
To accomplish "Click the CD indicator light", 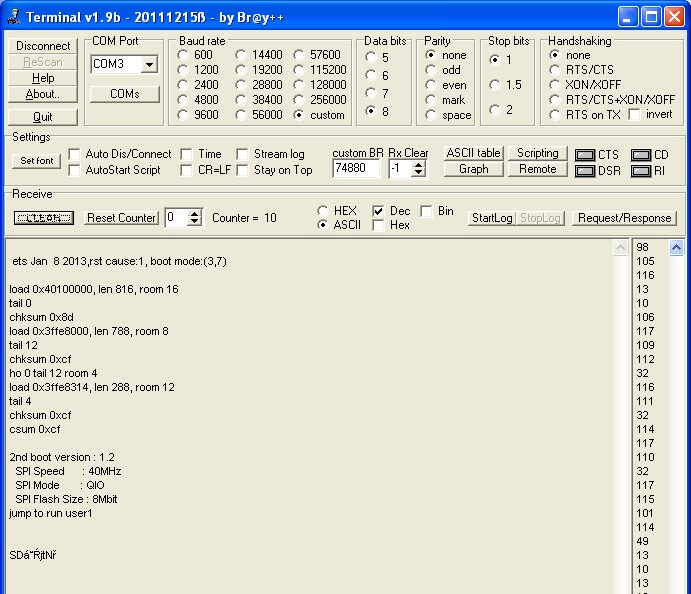I will coord(641,155).
